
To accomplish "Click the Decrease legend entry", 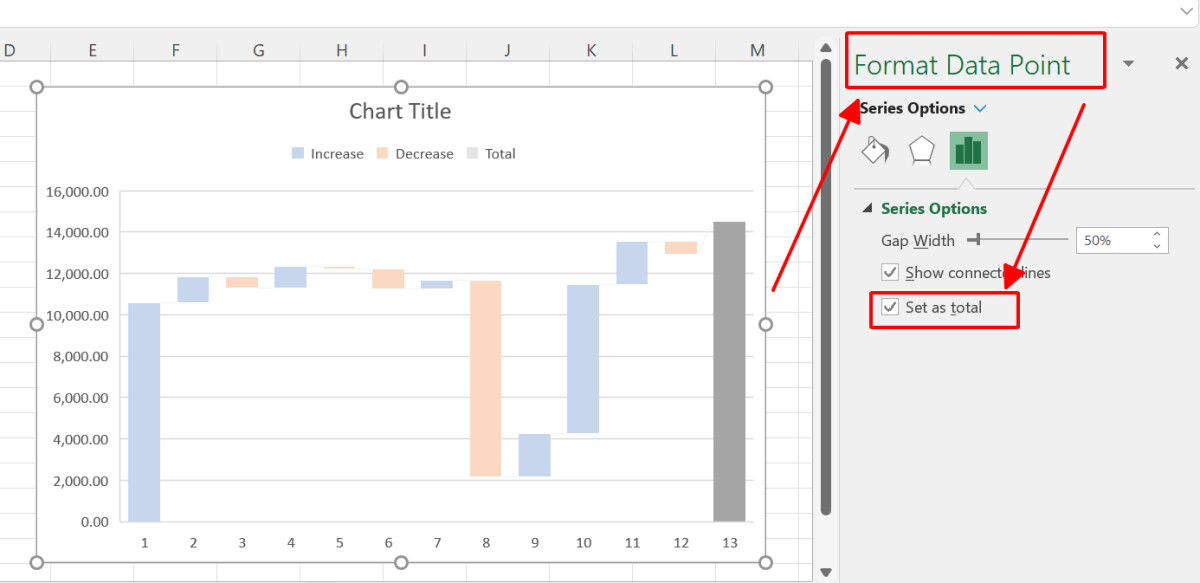I will (x=415, y=154).
